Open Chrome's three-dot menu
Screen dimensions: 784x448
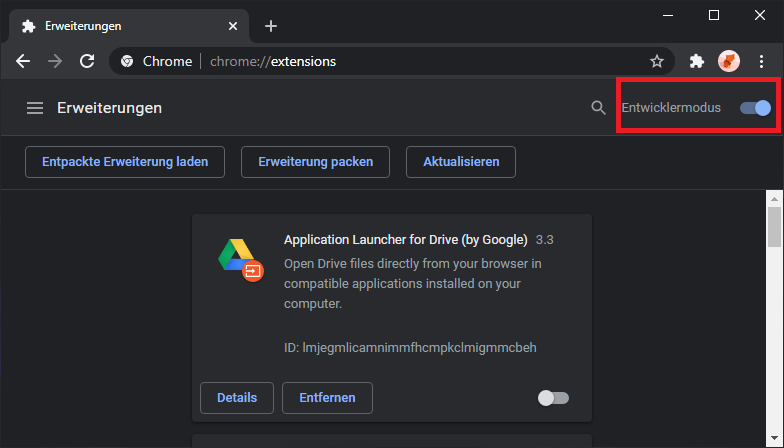tap(762, 61)
